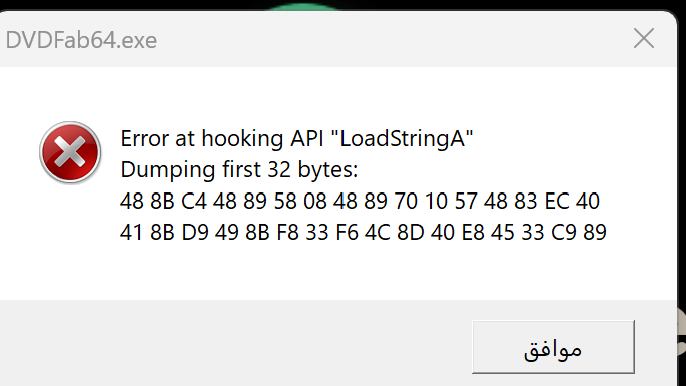Click the second hex row starting "41 8B D9"

tap(363, 232)
